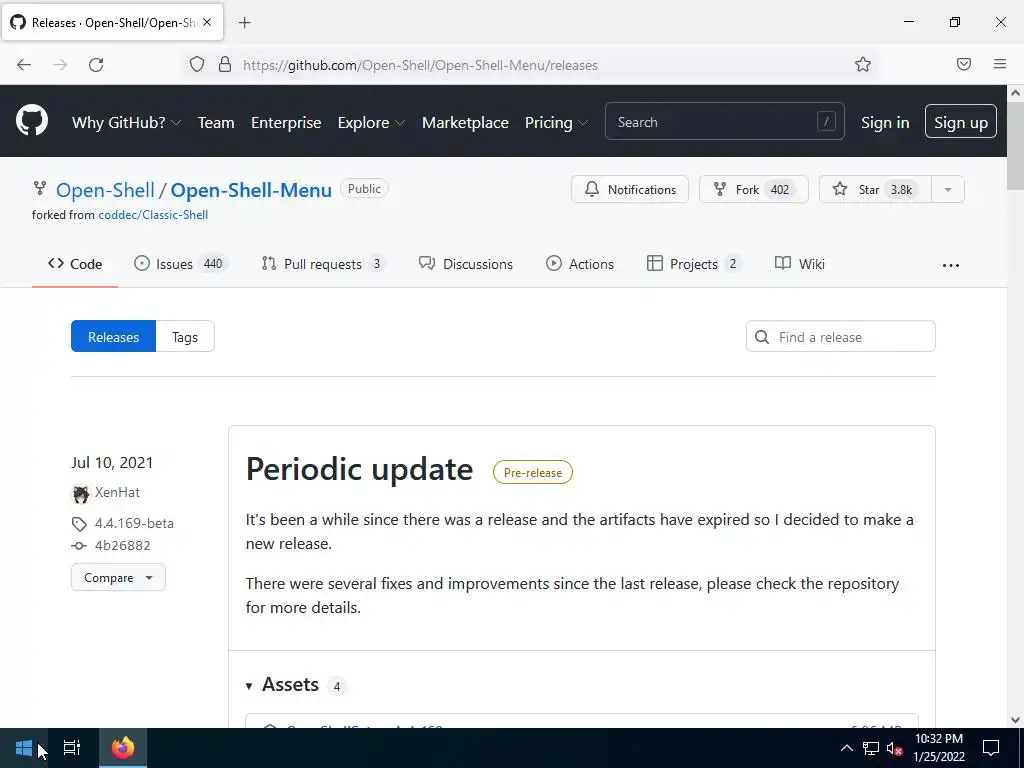Open the notification center icon

(991, 748)
